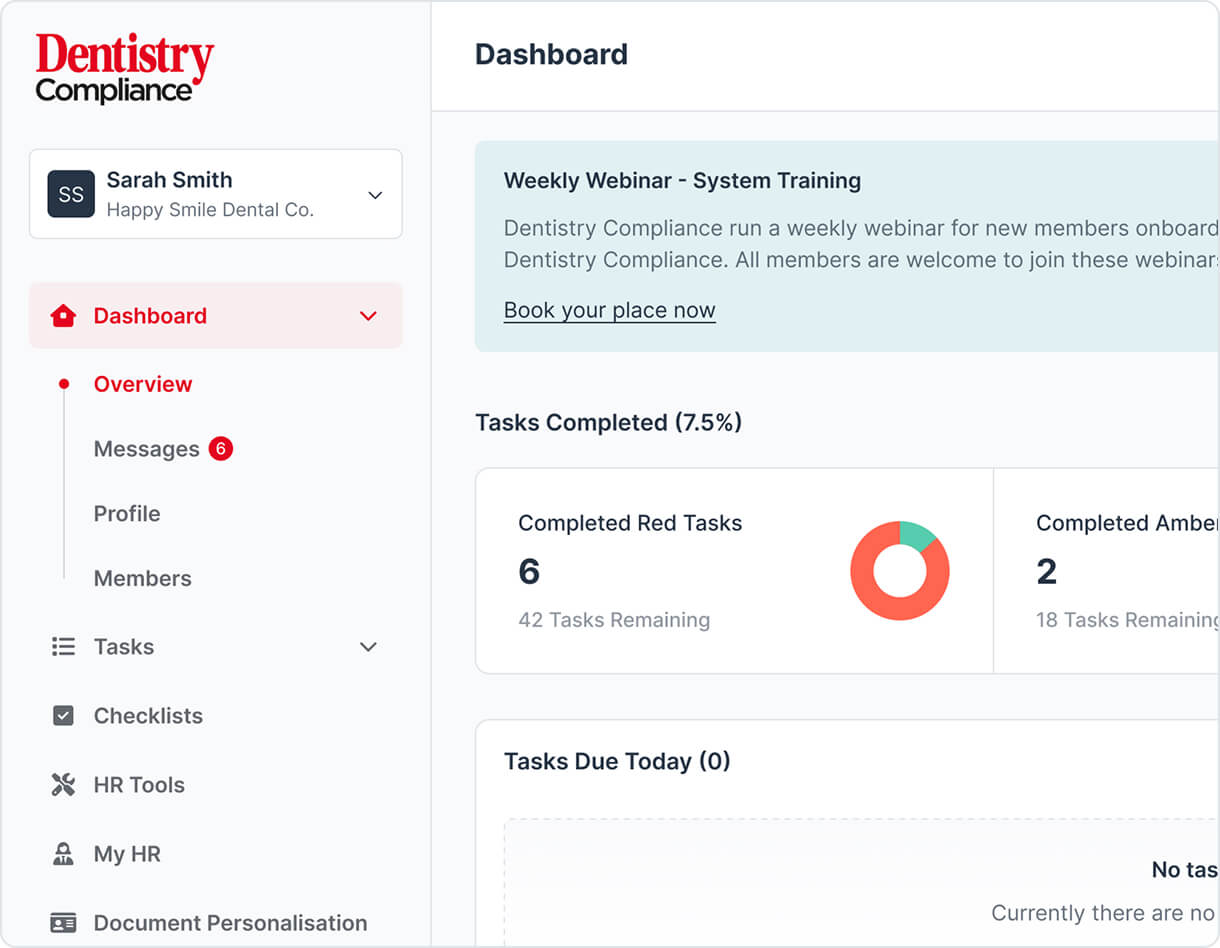
Task: Open the Members section
Action: tap(143, 578)
